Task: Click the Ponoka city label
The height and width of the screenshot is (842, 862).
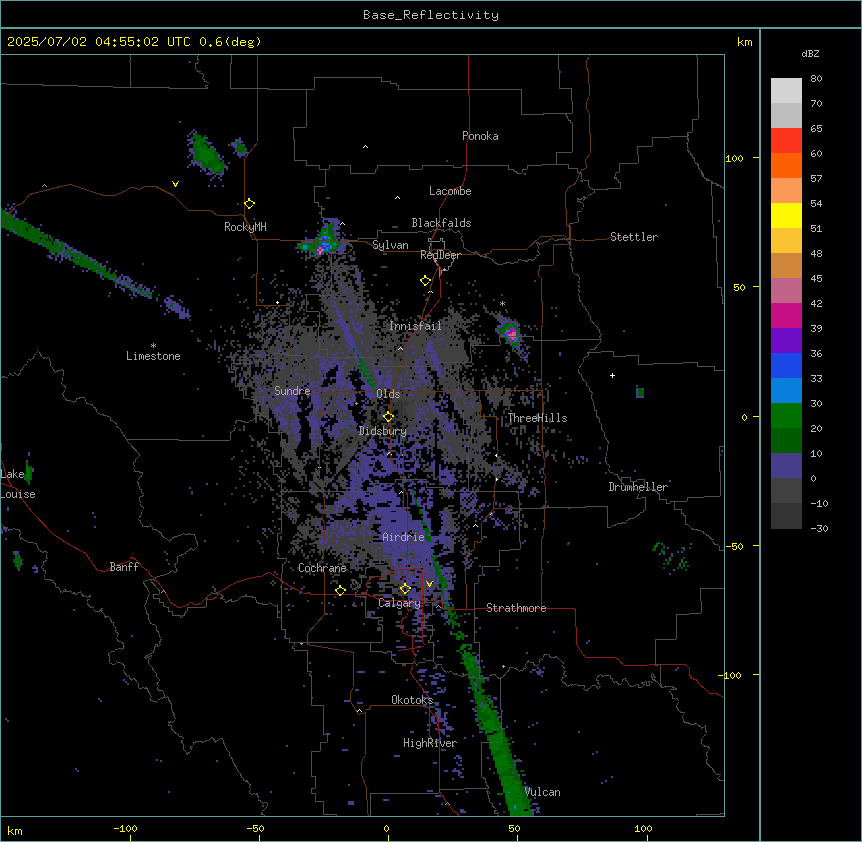Action: click(x=480, y=136)
